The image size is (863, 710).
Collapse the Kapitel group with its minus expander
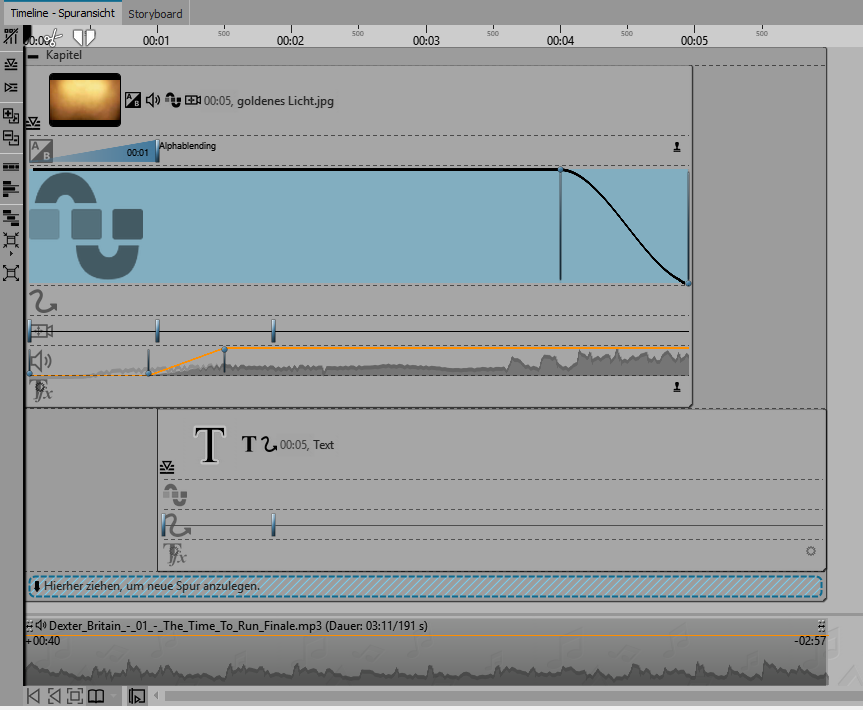click(36, 55)
